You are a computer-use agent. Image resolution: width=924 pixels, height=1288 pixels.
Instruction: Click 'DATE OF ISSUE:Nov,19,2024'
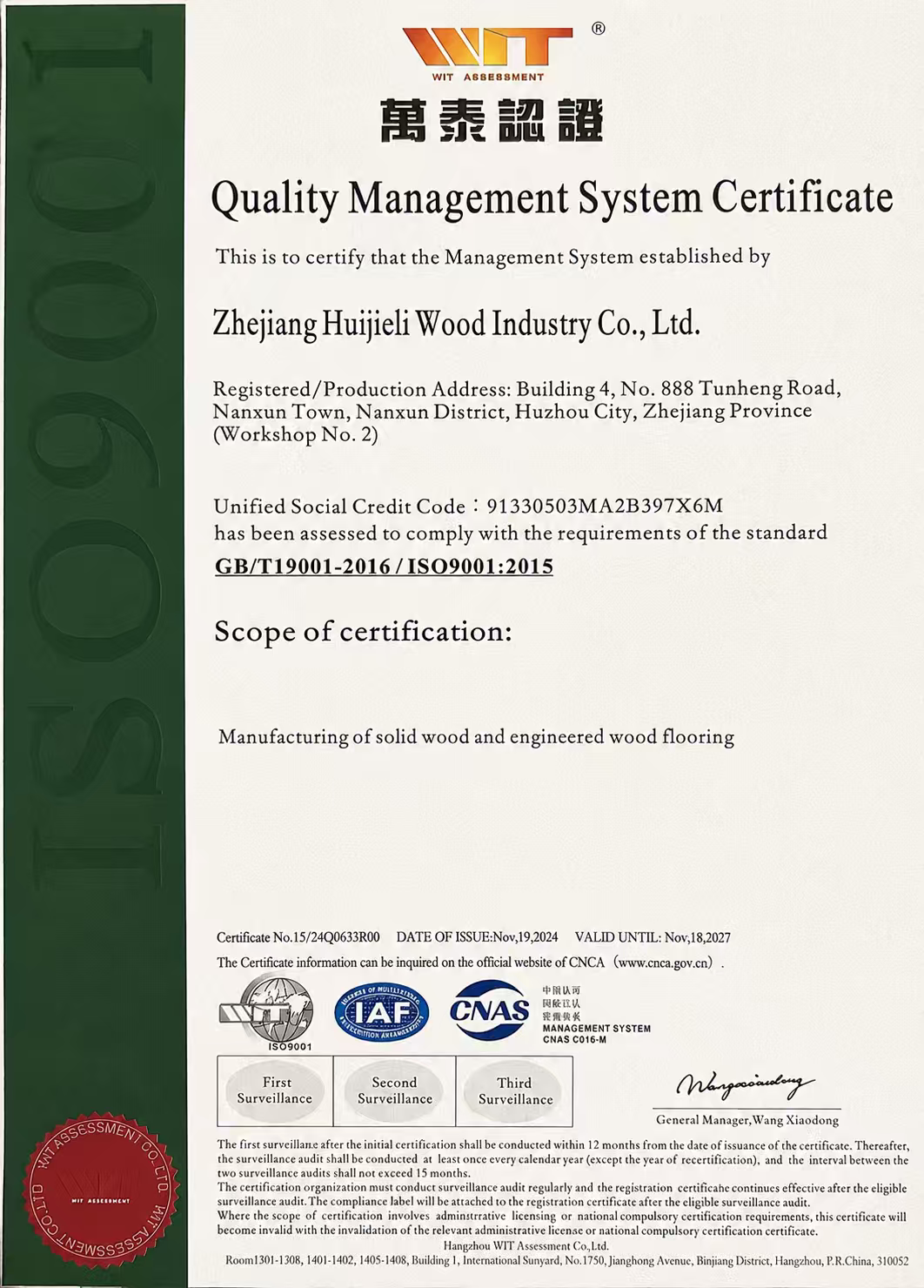point(477,937)
